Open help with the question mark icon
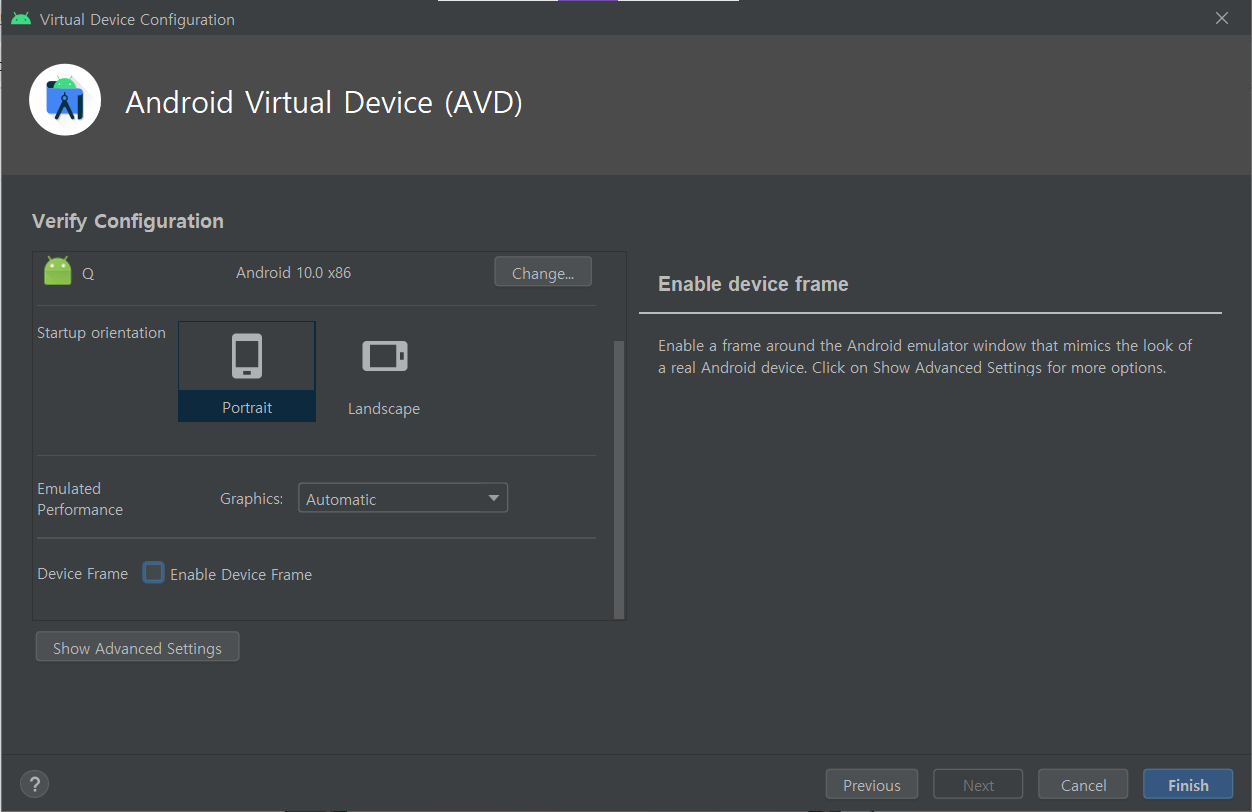Screen dimensions: 1252x812 (34, 784)
